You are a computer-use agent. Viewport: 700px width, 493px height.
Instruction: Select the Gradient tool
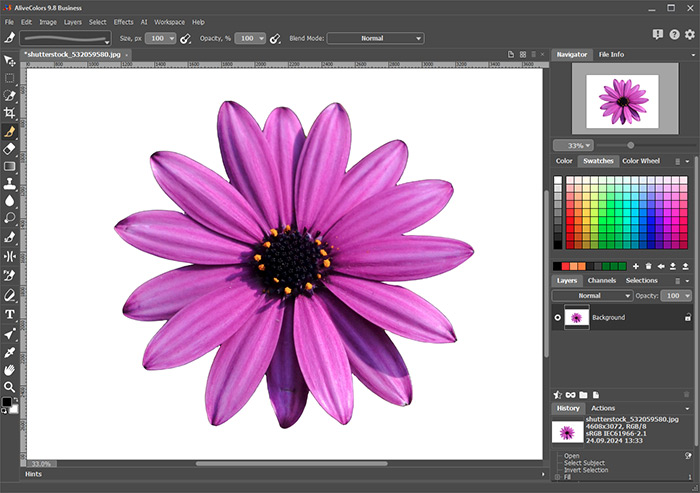(x=9, y=167)
